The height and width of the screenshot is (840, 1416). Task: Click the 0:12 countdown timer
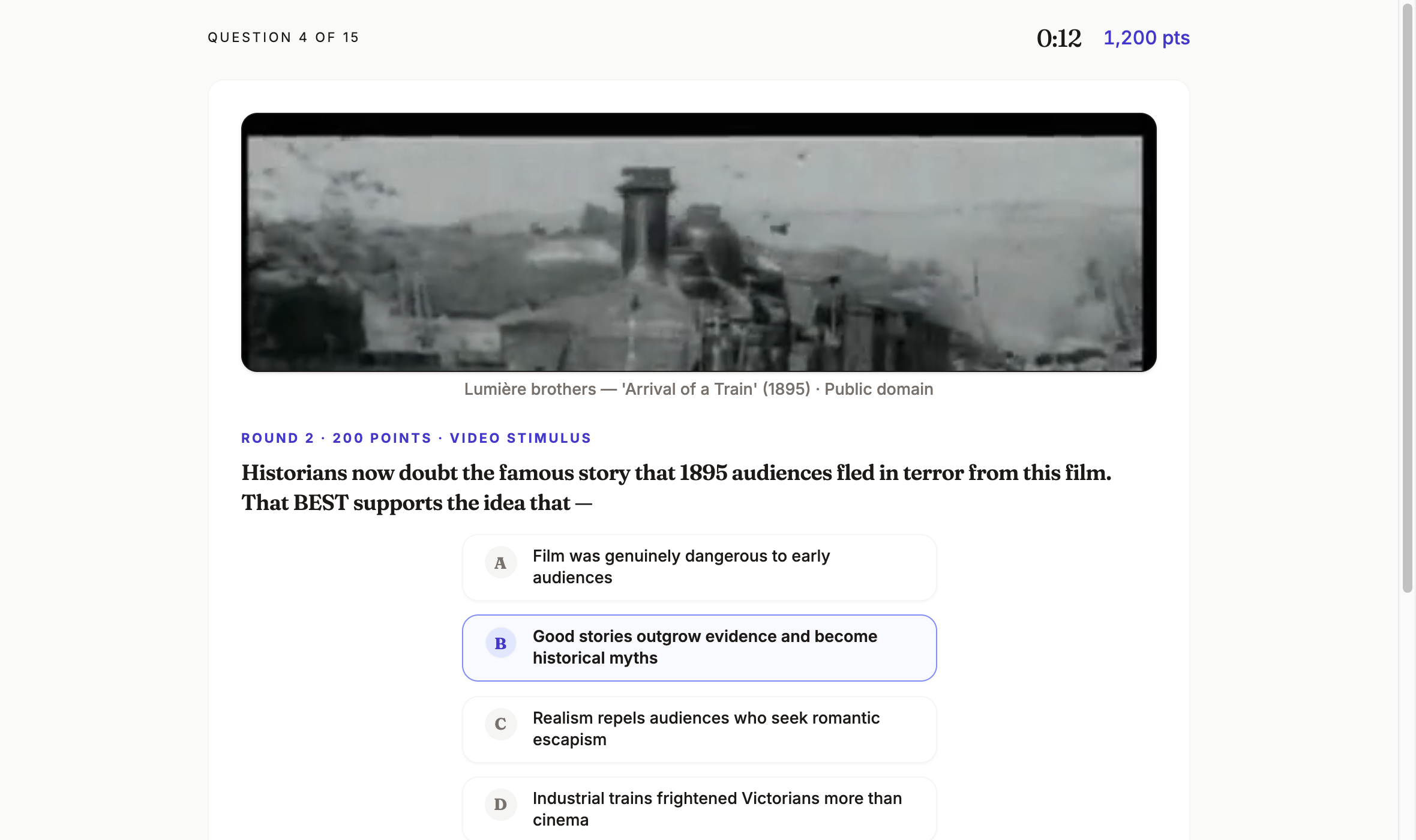pos(1059,38)
